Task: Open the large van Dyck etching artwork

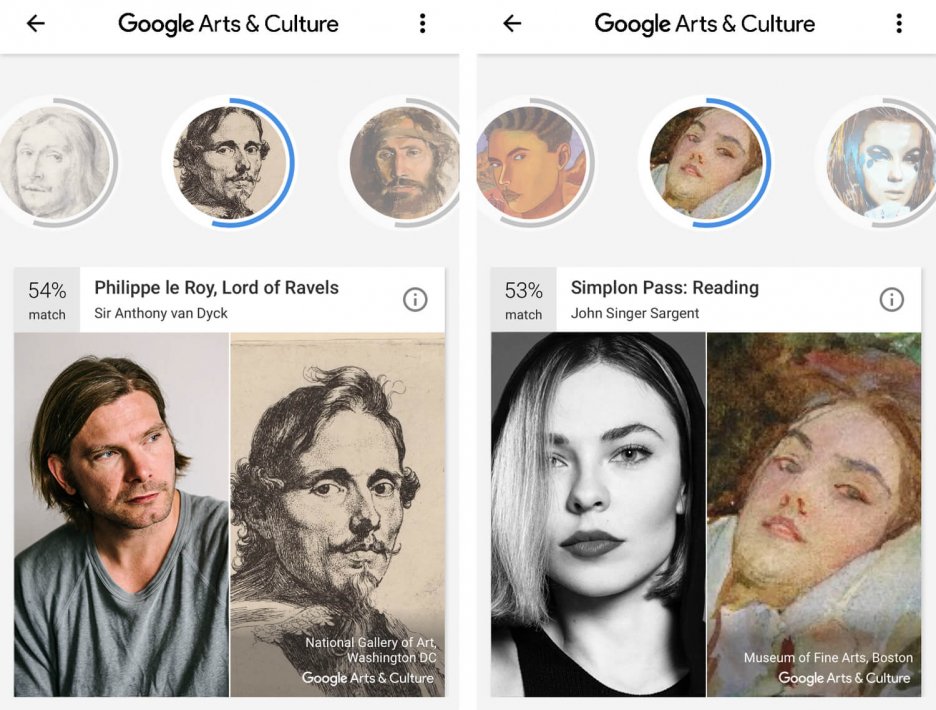Action: click(338, 515)
